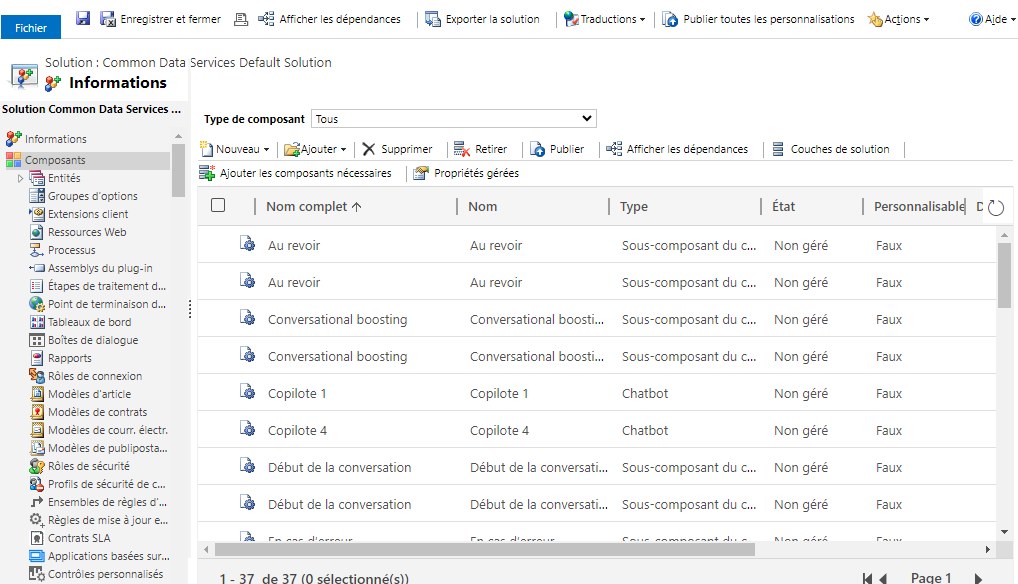Viewport: 1018px width, 584px height.
Task: Click the Exporter la solution icon
Action: tap(432, 19)
